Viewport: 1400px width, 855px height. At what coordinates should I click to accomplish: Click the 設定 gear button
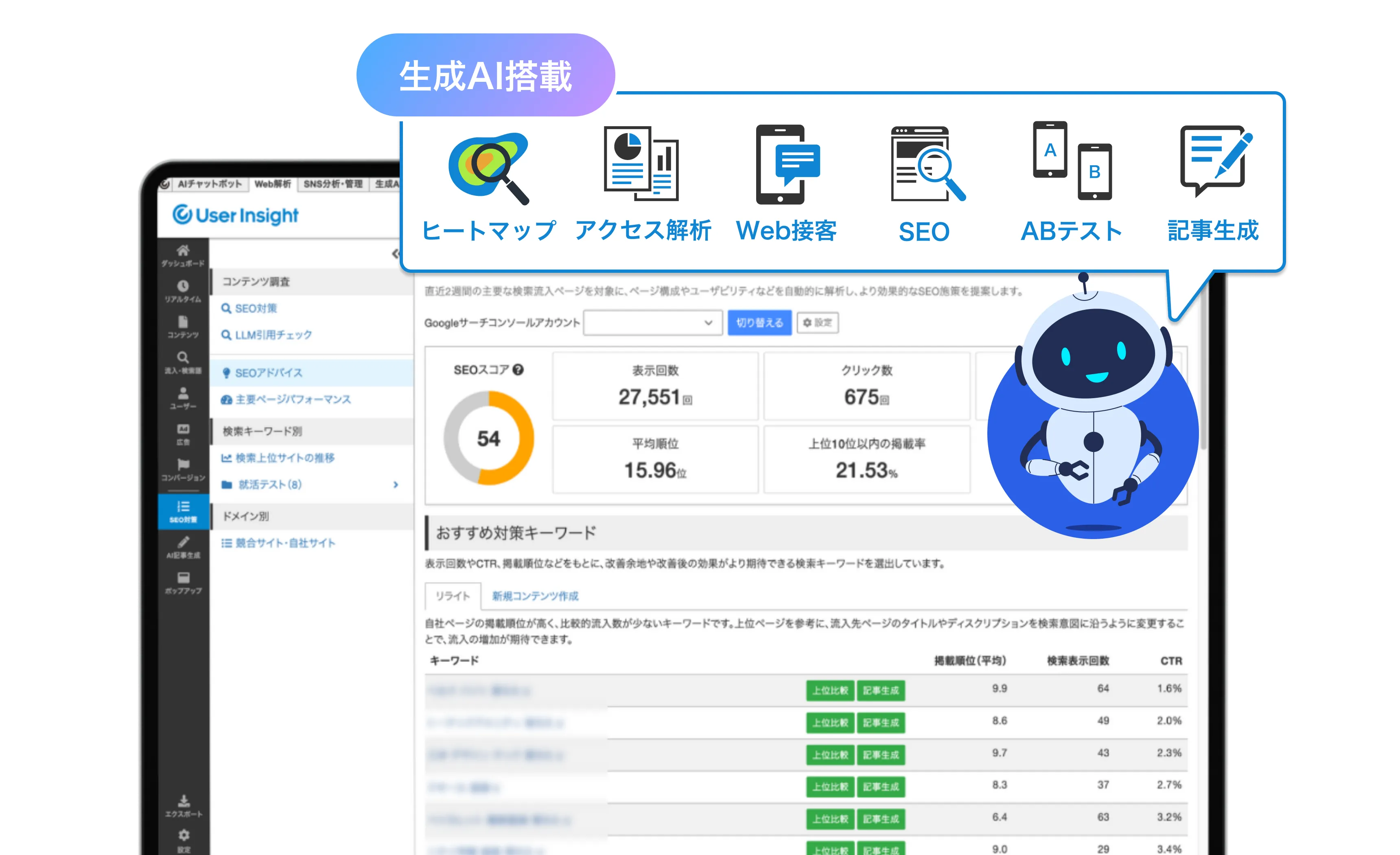click(817, 323)
